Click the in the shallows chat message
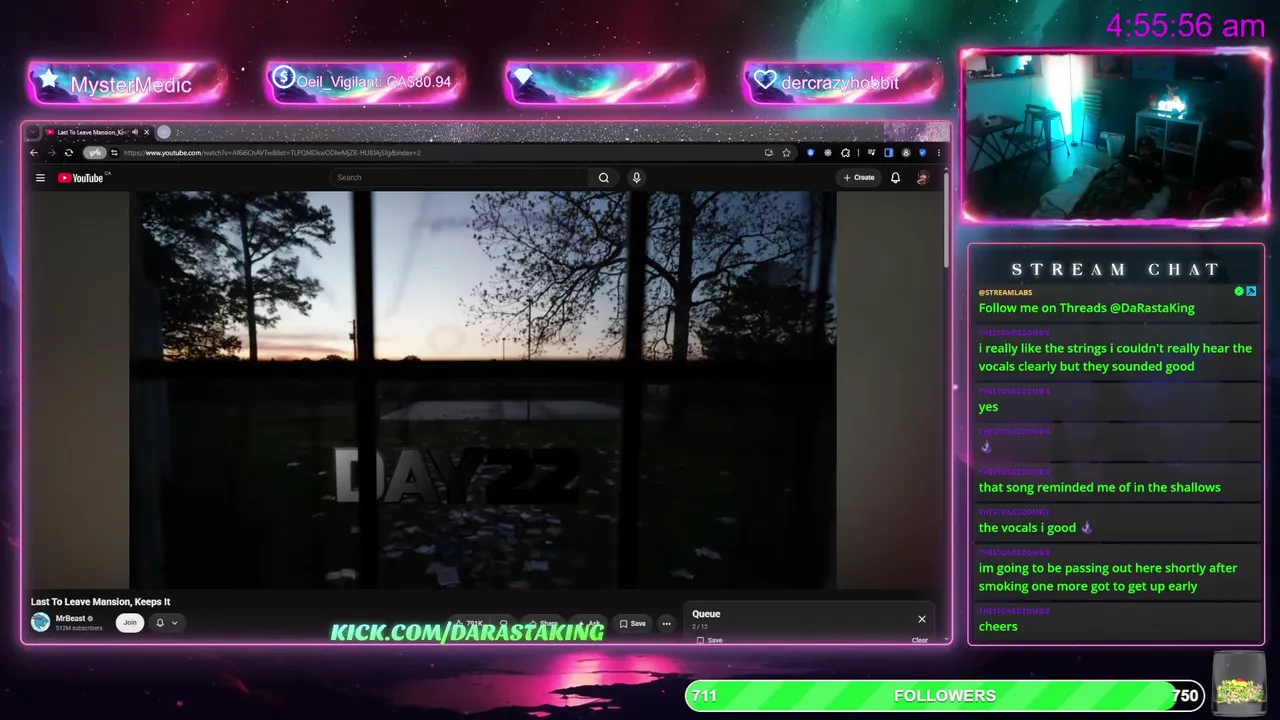1280x720 pixels. pyautogui.click(x=1099, y=487)
